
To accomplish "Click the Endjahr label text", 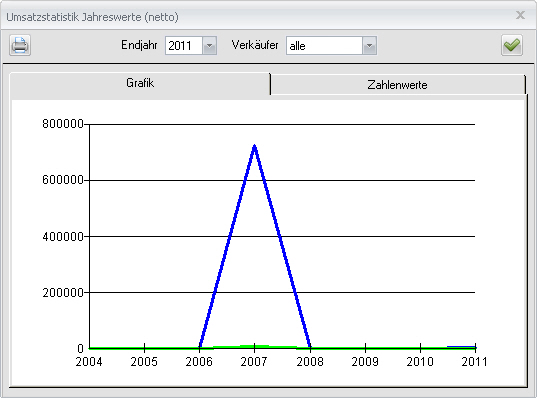I will tap(139, 45).
